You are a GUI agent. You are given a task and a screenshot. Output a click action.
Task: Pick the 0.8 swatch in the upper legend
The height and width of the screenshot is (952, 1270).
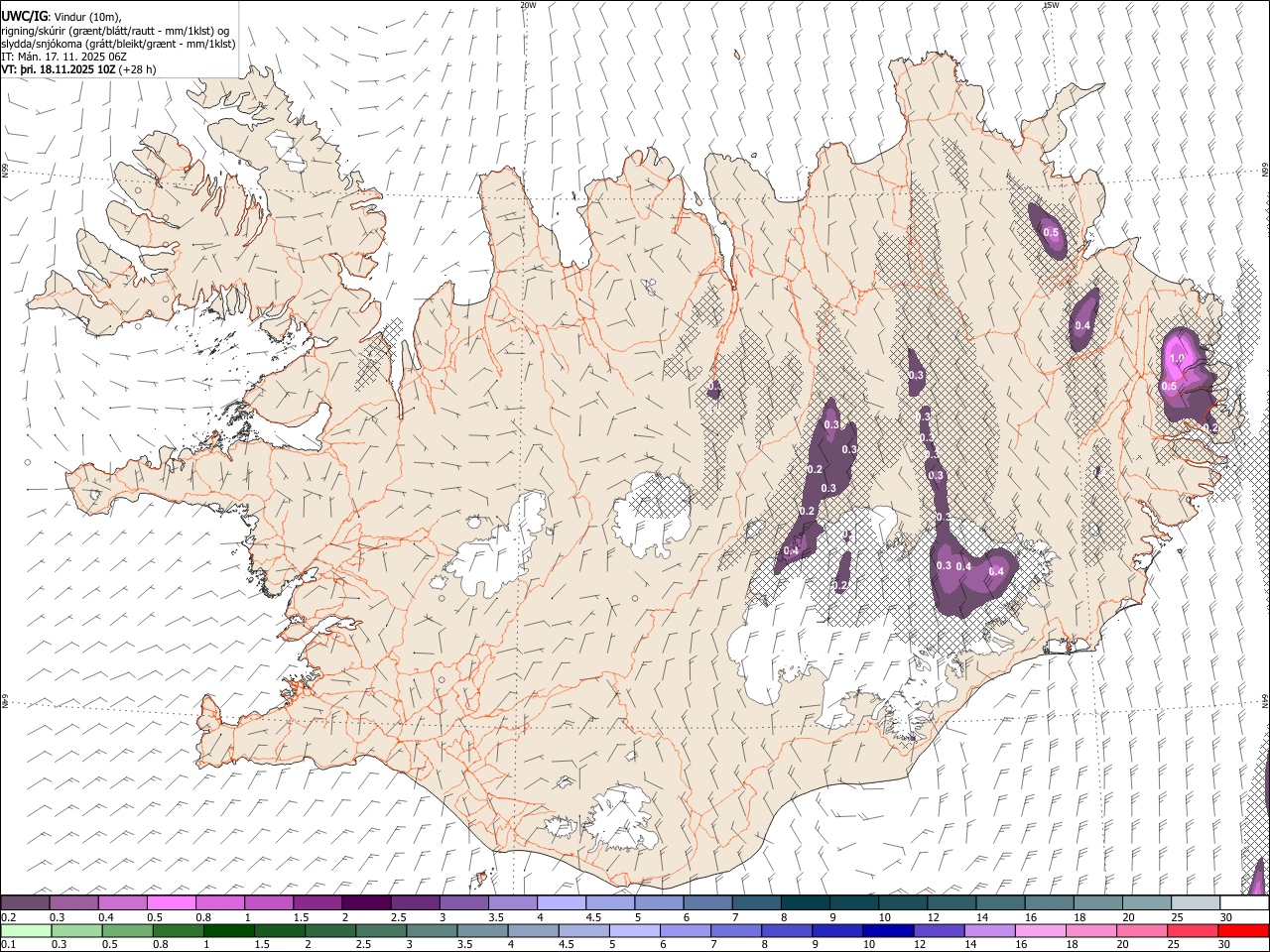tap(219, 902)
